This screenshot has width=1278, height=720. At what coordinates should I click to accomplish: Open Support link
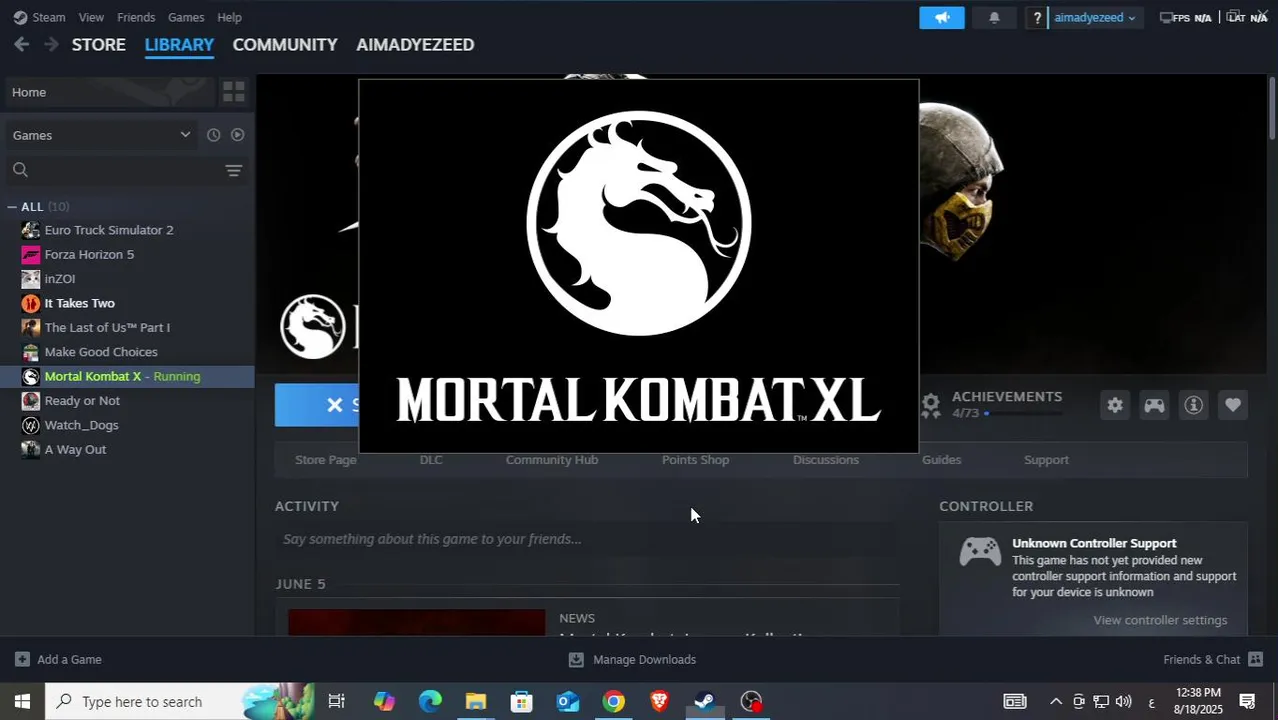pyautogui.click(x=1046, y=460)
